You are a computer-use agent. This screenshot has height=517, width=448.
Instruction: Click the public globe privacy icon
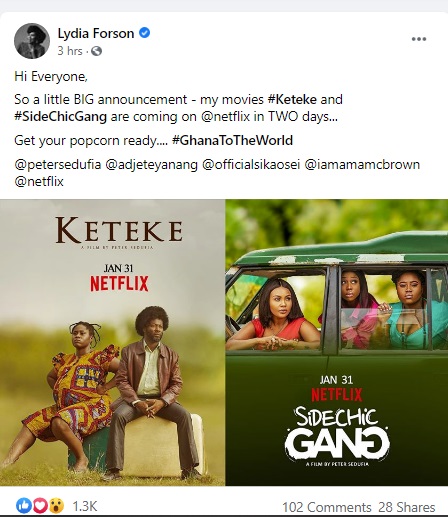click(96, 51)
